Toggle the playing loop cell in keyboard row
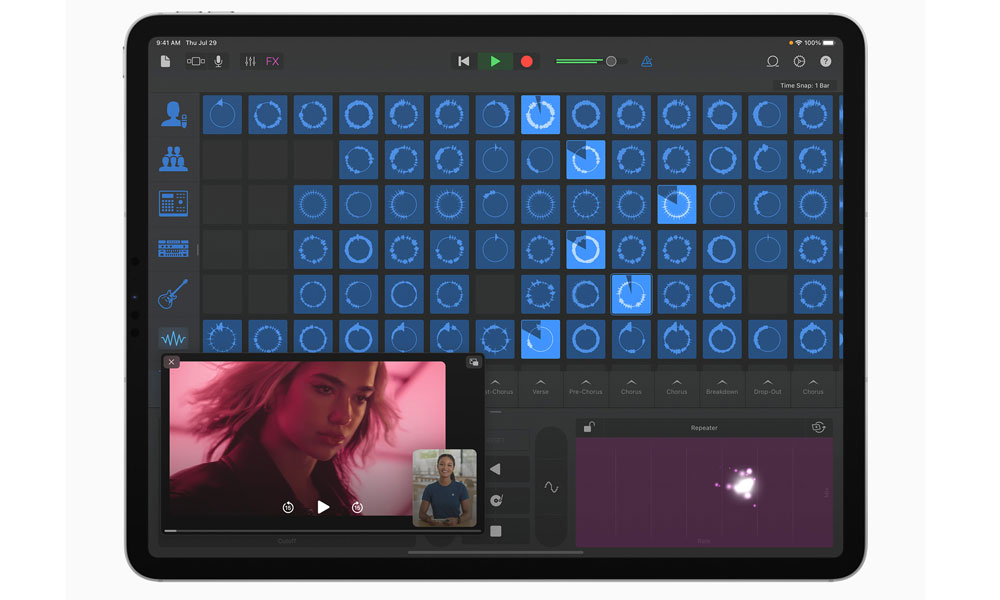This screenshot has width=1000, height=600. click(585, 249)
